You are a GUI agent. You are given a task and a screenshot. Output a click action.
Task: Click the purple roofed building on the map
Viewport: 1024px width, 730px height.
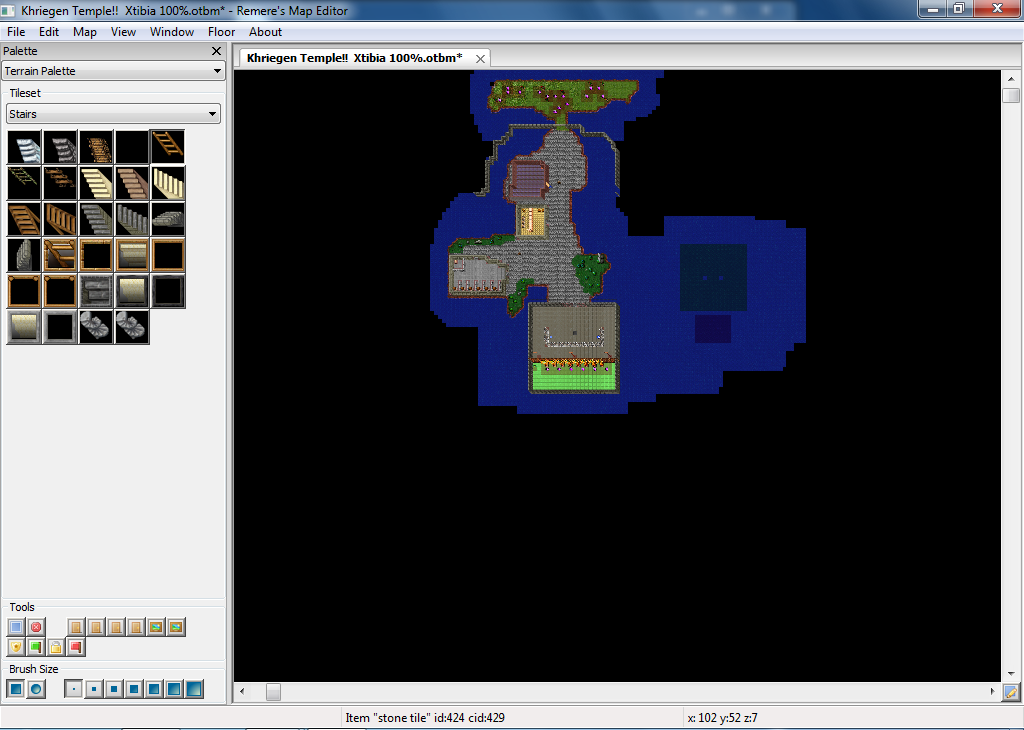(528, 178)
